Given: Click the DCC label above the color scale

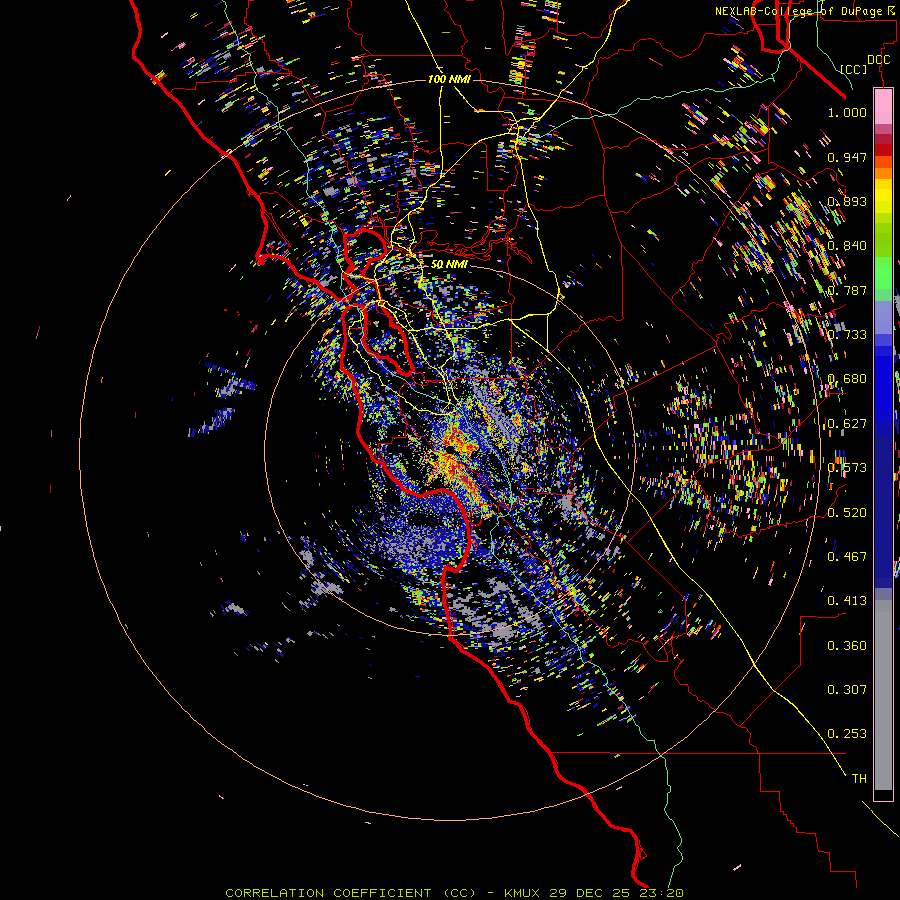Looking at the screenshot, I should point(878,60).
